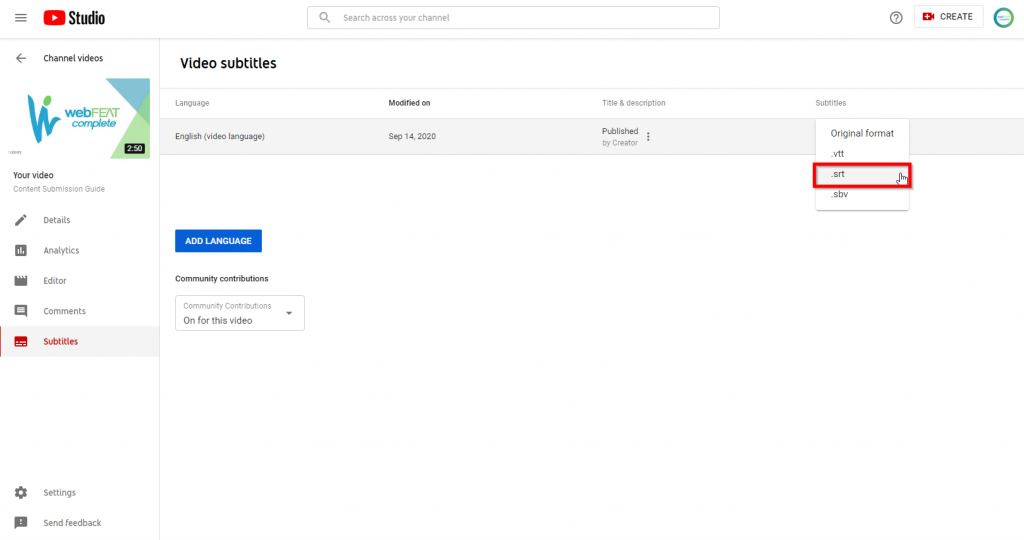Viewport: 1024px width, 540px height.
Task: Choose the .vtt subtitle format
Action: (862, 153)
